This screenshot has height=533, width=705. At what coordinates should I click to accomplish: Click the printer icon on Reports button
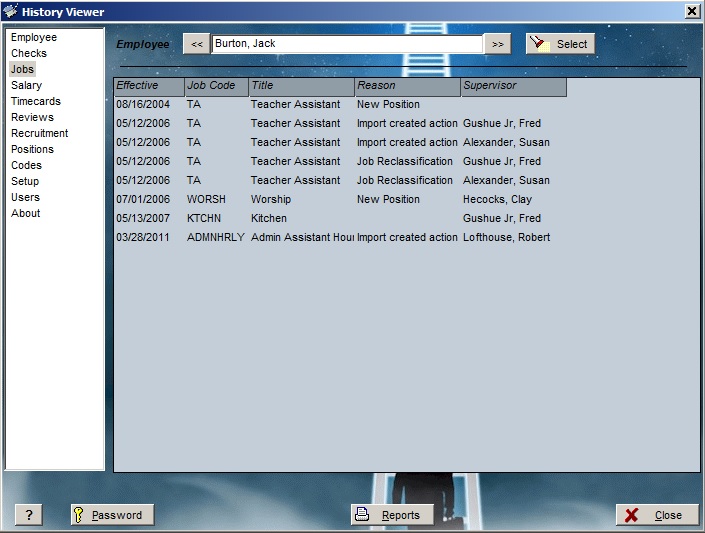(x=362, y=514)
